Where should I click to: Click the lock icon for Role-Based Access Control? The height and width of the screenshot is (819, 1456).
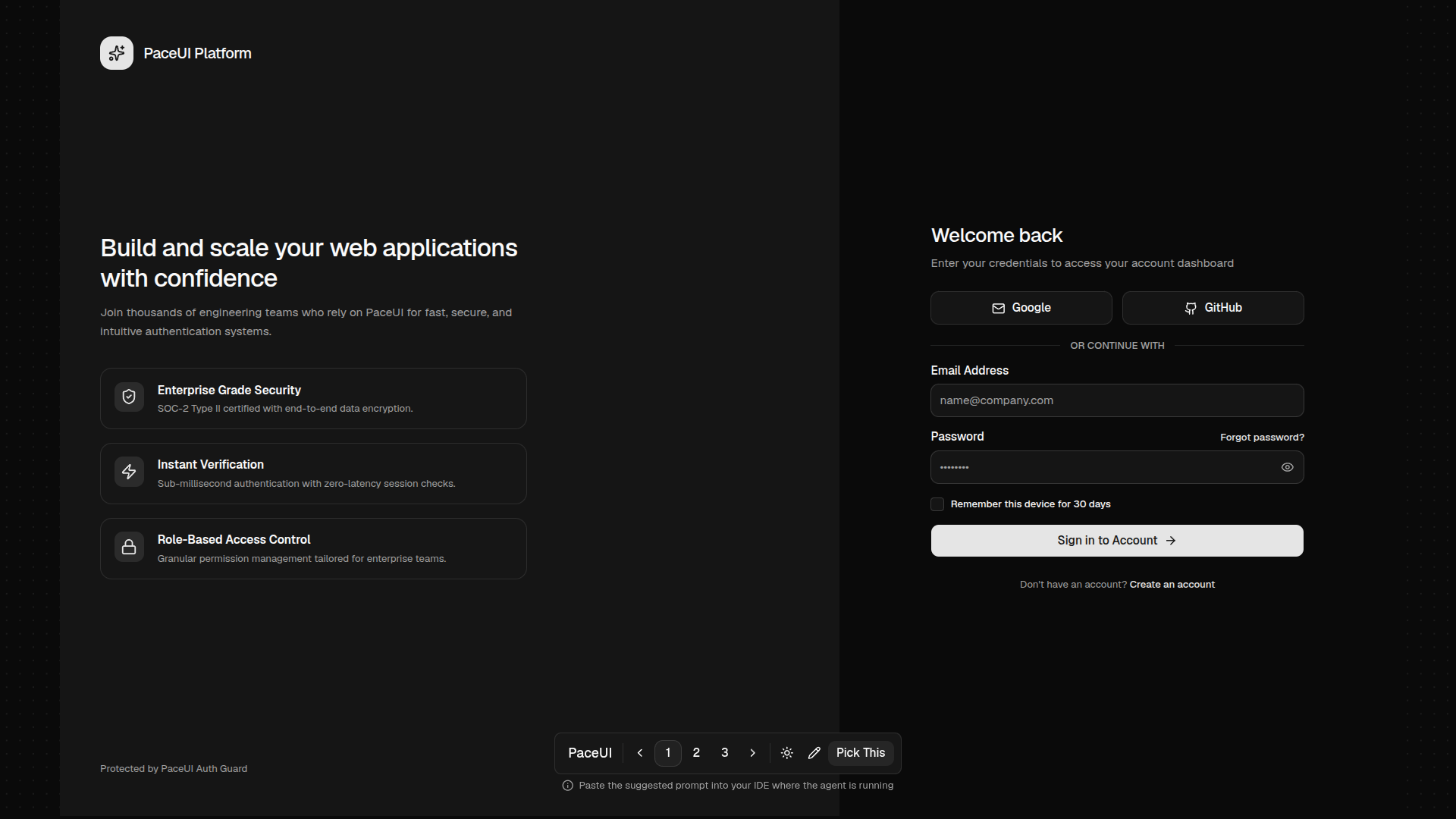[x=129, y=547]
